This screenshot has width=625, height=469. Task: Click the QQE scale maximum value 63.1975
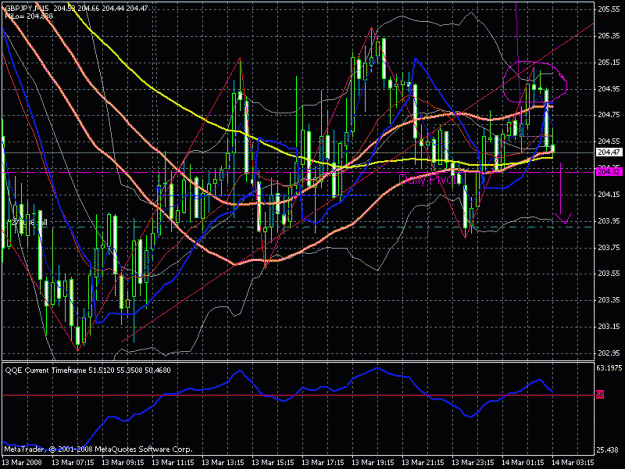pyautogui.click(x=609, y=368)
